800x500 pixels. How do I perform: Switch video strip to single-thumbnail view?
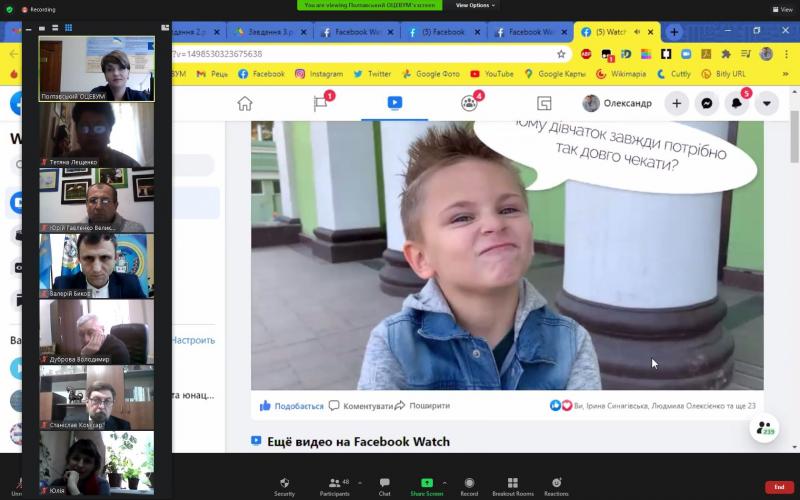click(42, 28)
